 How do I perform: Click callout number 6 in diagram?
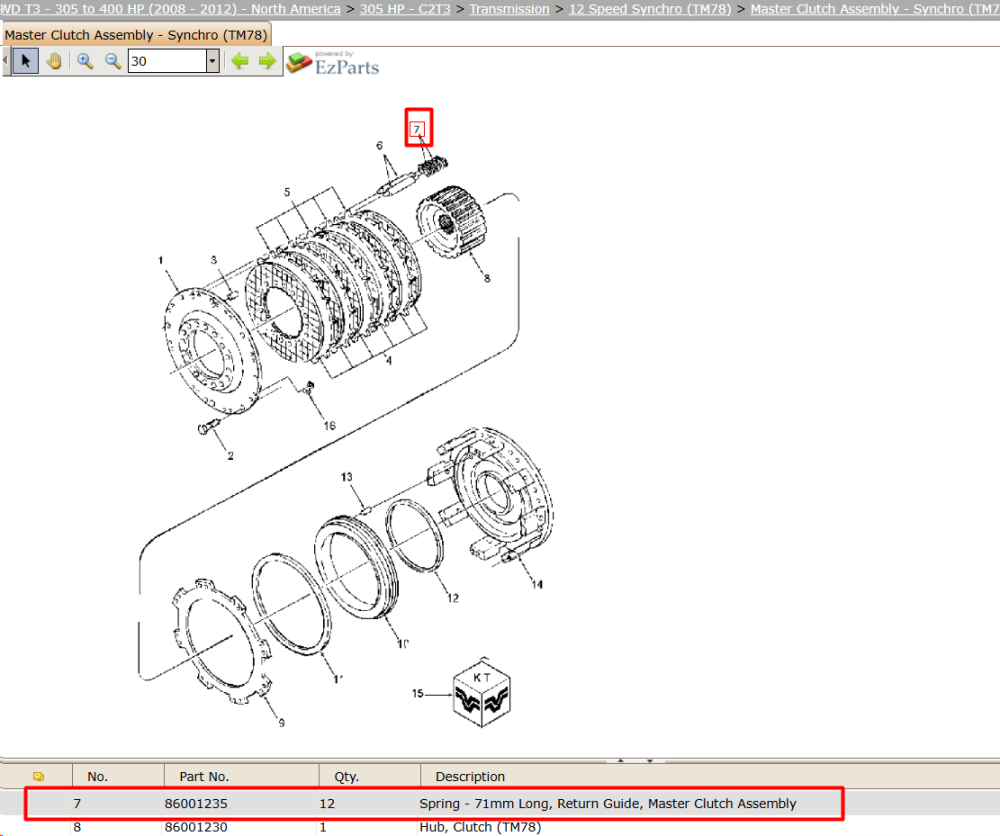coord(379,145)
